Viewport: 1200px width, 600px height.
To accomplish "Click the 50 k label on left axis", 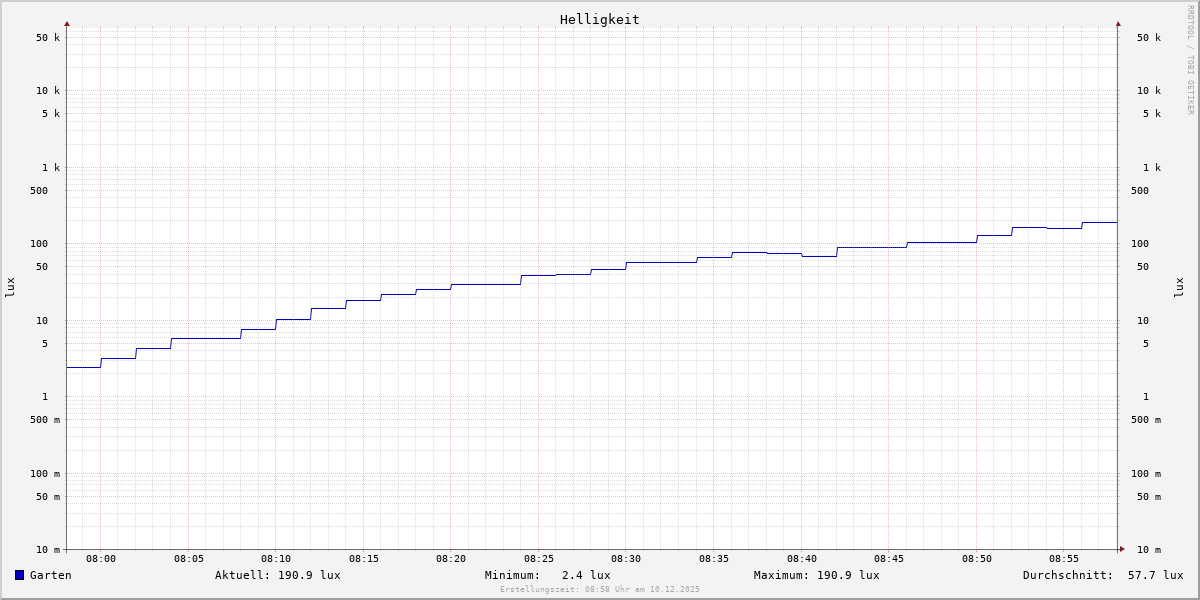I will [48, 38].
